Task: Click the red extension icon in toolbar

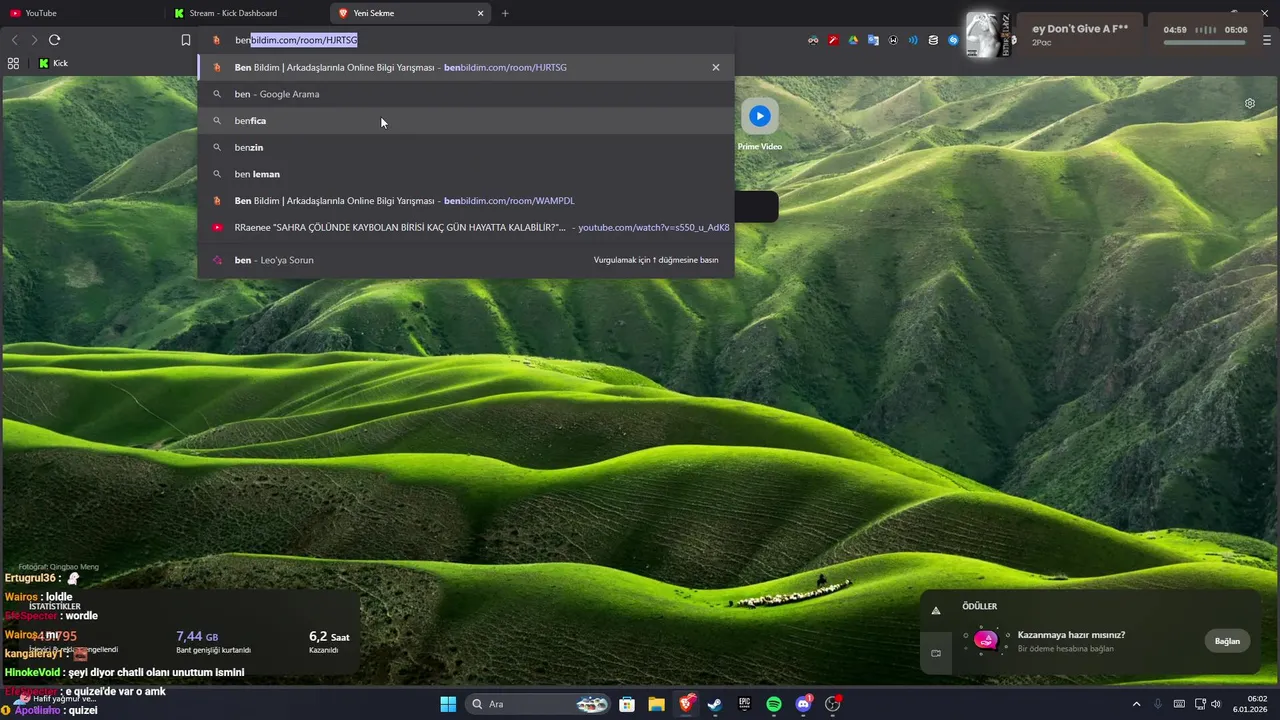Action: click(833, 40)
